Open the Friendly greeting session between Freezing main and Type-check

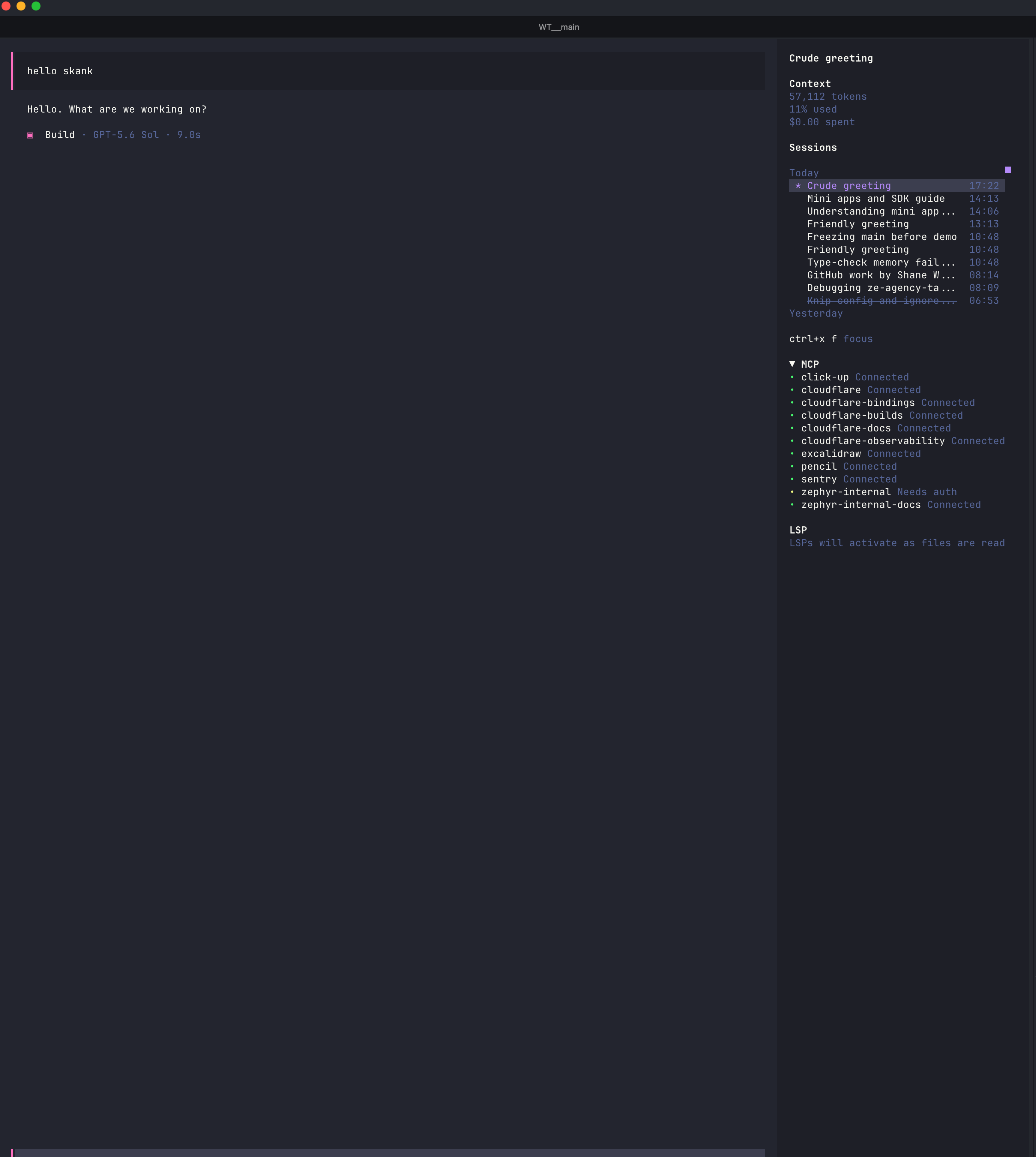point(896,249)
